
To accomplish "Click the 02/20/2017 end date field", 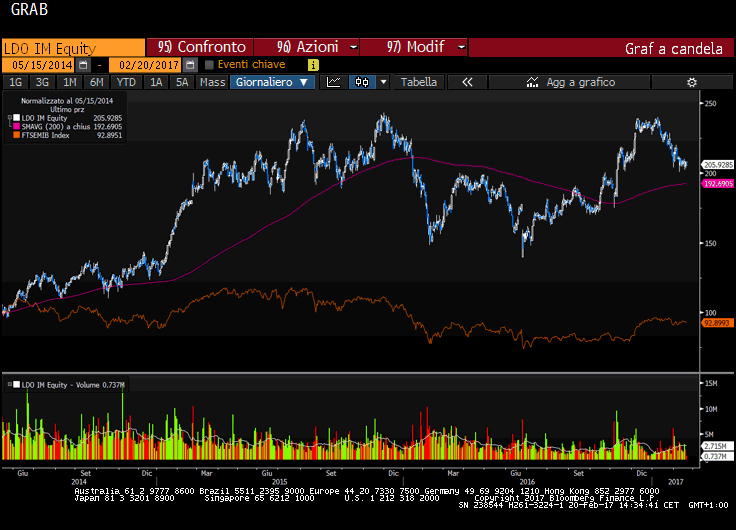I will pos(146,65).
